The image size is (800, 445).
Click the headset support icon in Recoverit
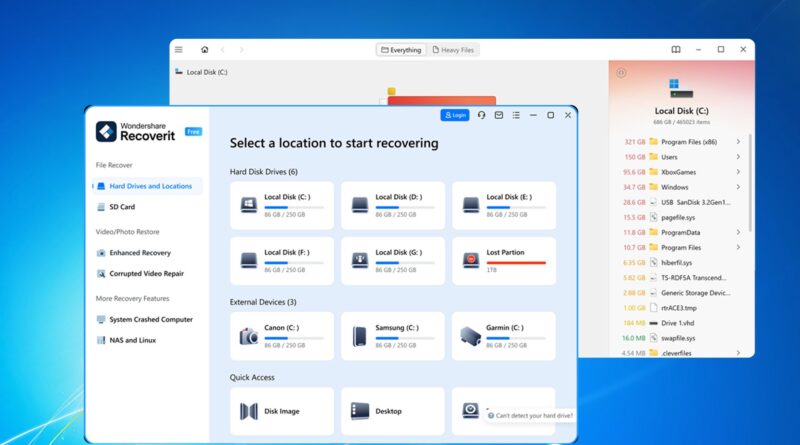pyautogui.click(x=482, y=115)
